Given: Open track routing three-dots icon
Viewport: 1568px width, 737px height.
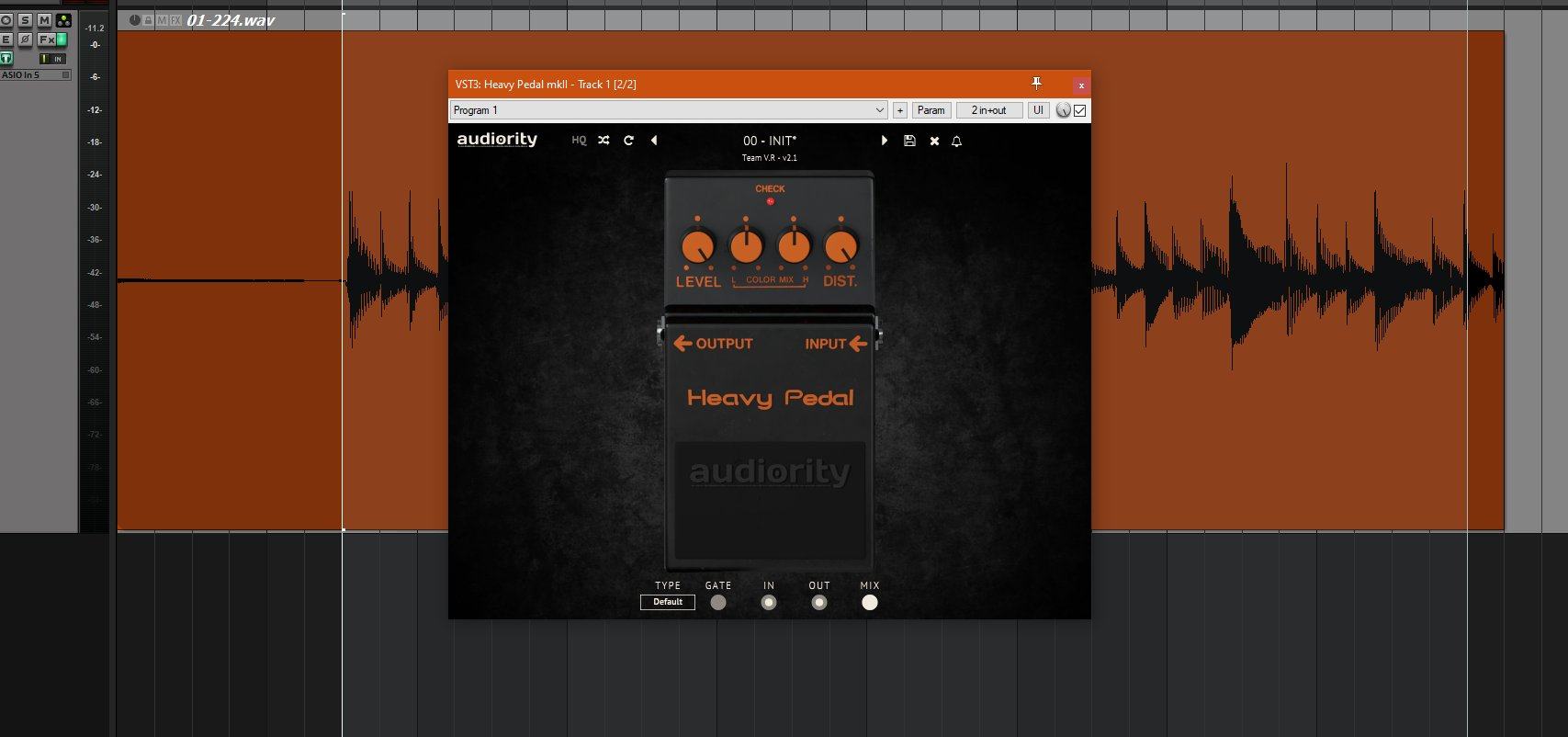Looking at the screenshot, I should pos(63,20).
